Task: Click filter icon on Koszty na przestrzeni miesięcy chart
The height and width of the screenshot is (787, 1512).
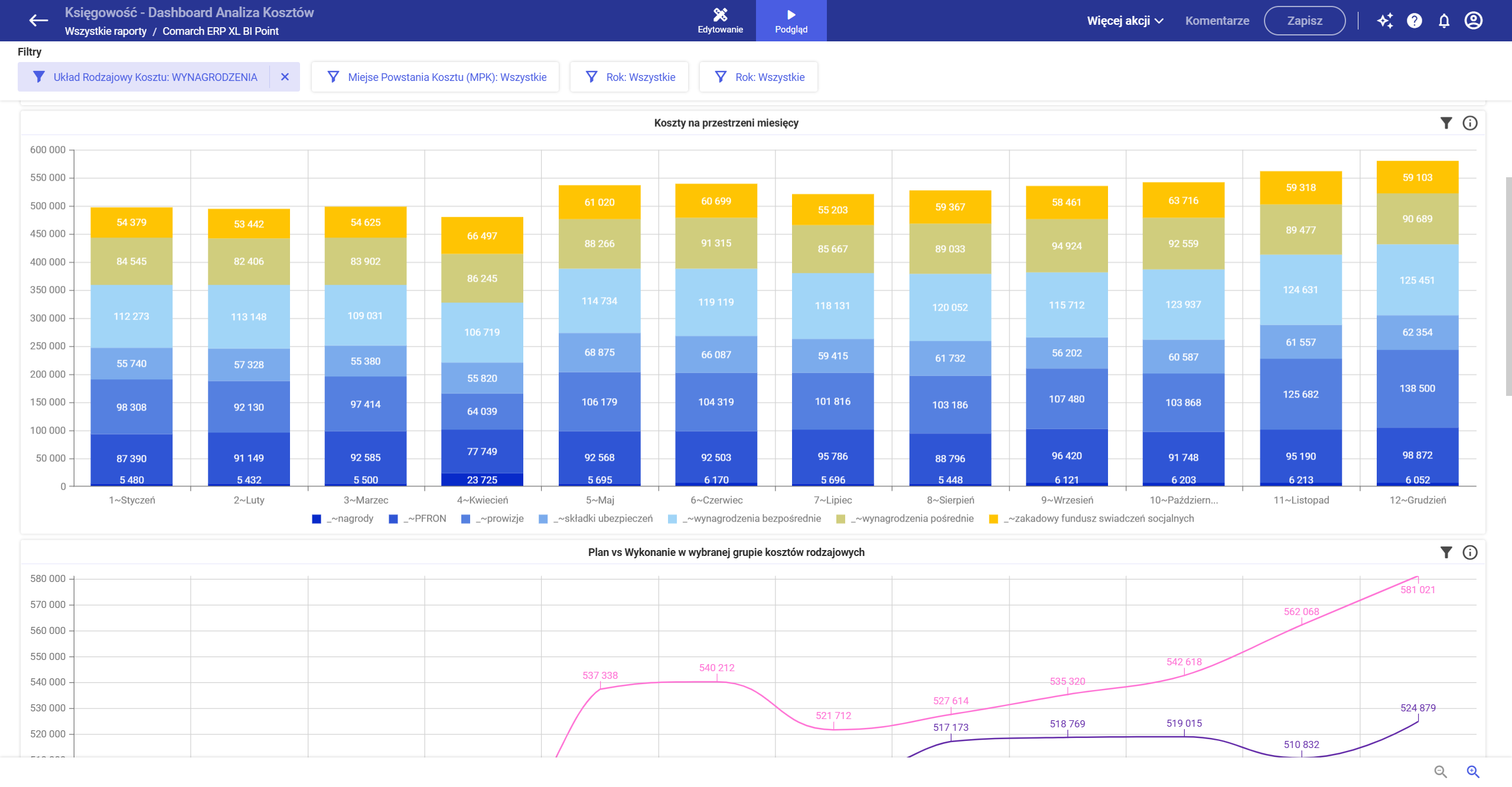Action: pyautogui.click(x=1446, y=123)
